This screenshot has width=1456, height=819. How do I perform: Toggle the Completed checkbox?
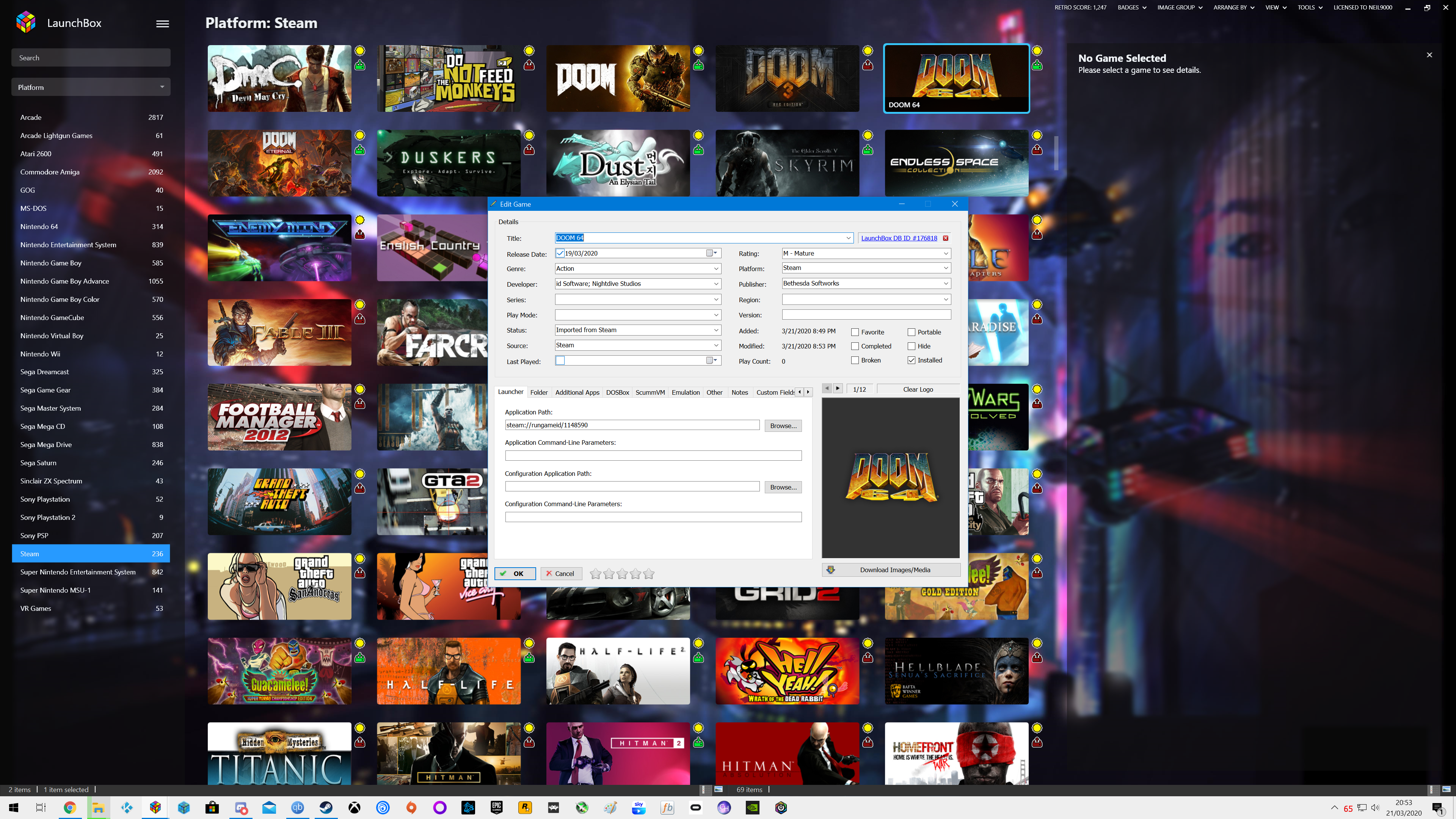tap(855, 346)
